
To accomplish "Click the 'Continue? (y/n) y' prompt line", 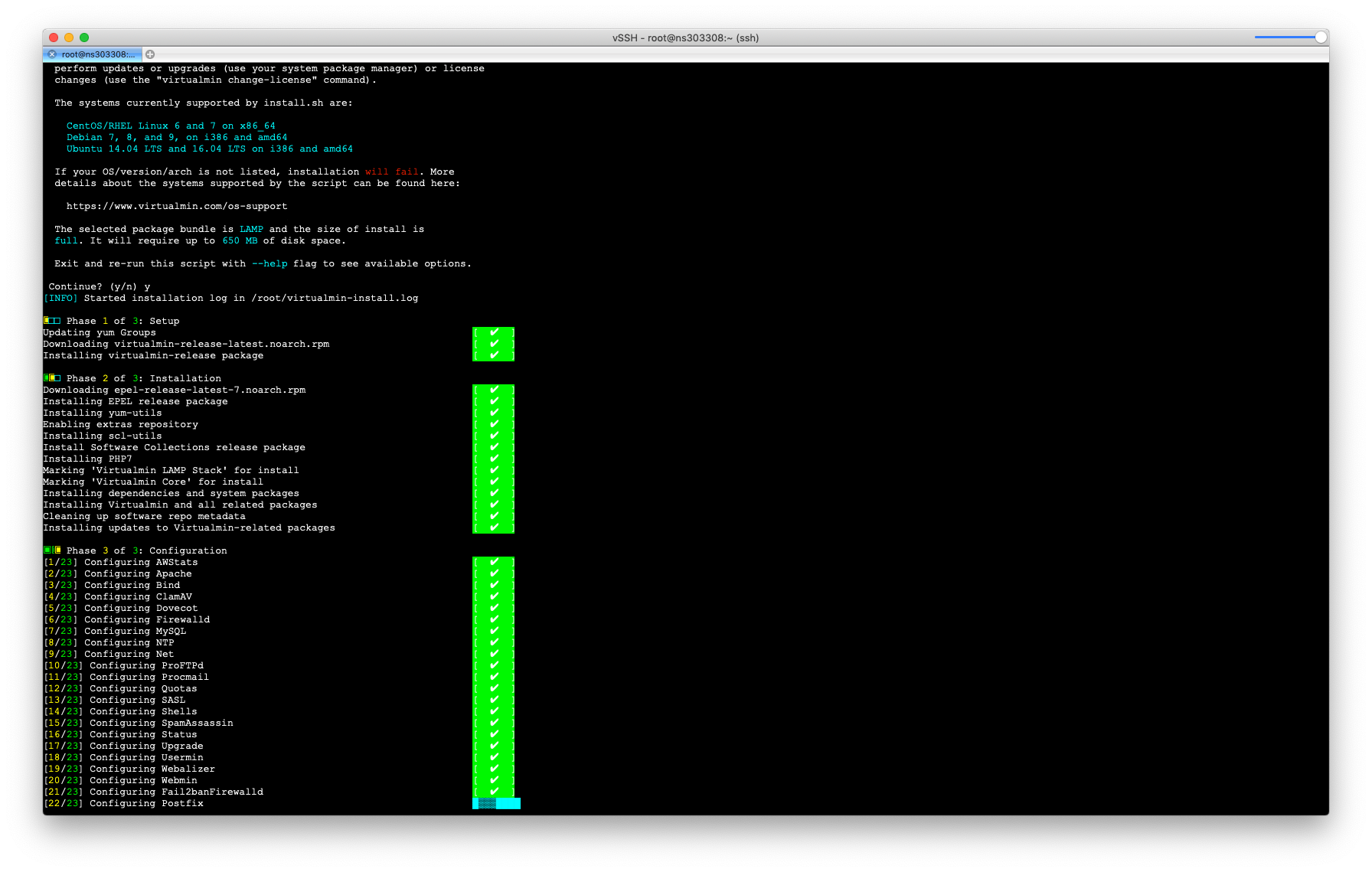I will (x=100, y=286).
